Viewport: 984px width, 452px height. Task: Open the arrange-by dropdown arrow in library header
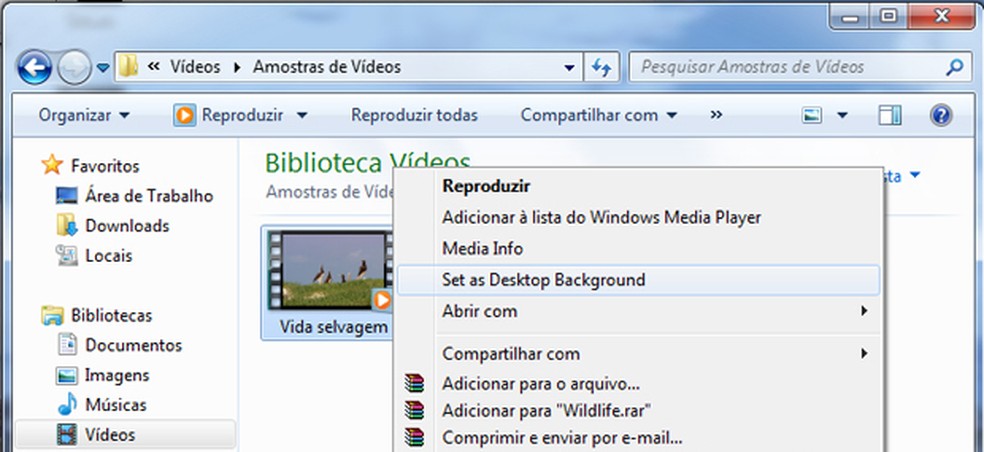coord(915,175)
